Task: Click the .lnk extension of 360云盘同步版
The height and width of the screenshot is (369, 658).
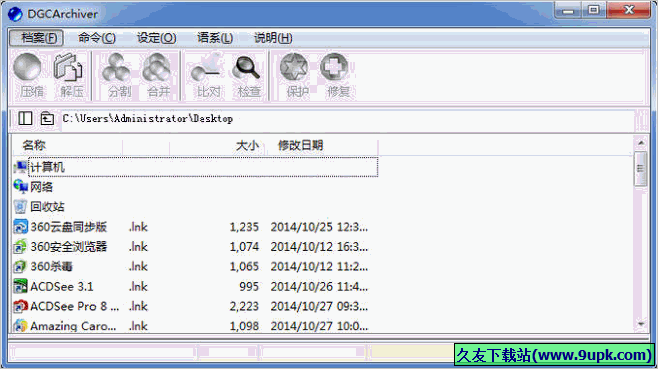Action: click(138, 227)
